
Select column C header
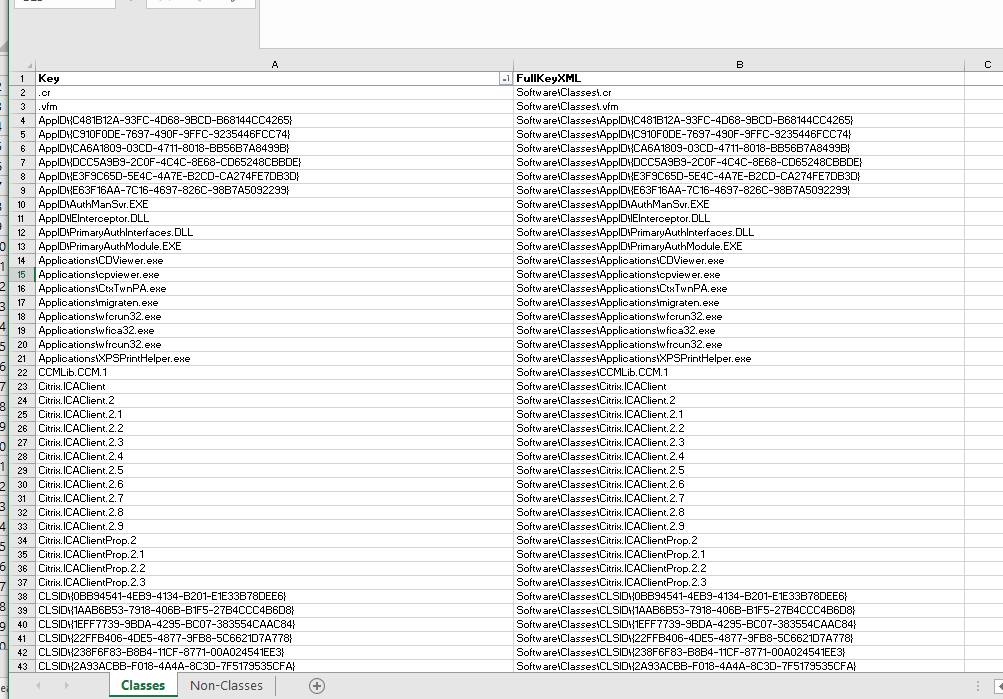tap(987, 65)
